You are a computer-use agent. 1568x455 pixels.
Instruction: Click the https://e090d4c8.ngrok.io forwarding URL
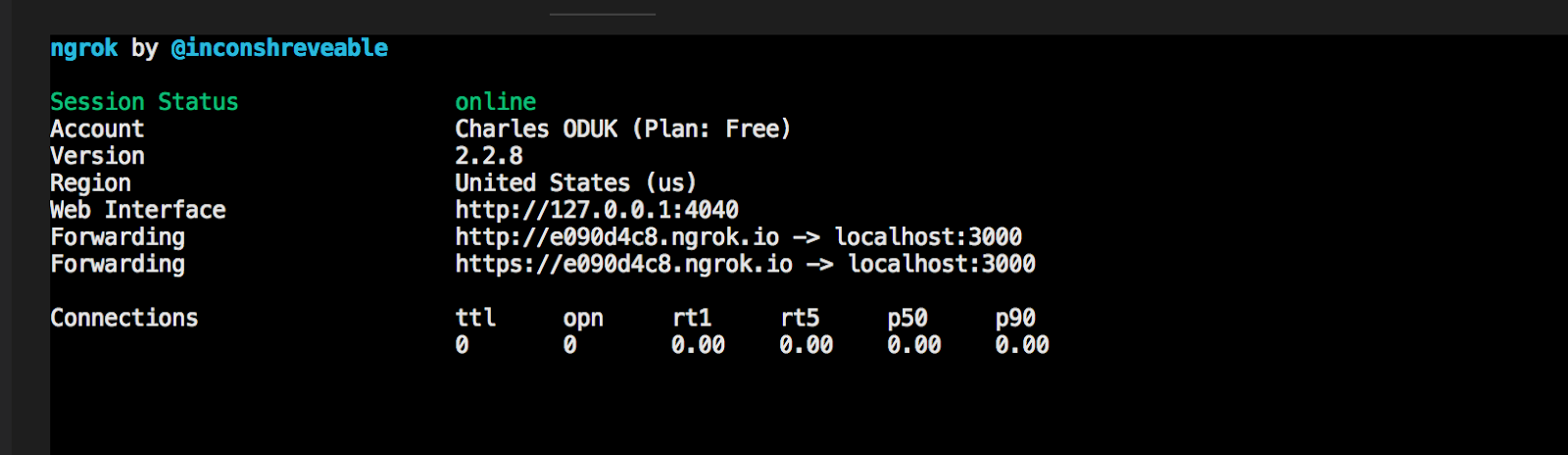[x=623, y=264]
